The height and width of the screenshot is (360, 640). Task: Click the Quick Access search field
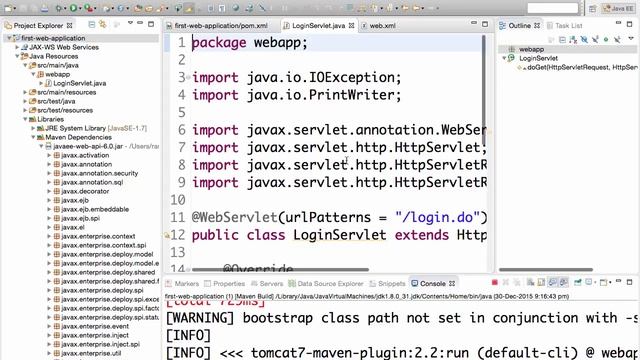click(553, 8)
